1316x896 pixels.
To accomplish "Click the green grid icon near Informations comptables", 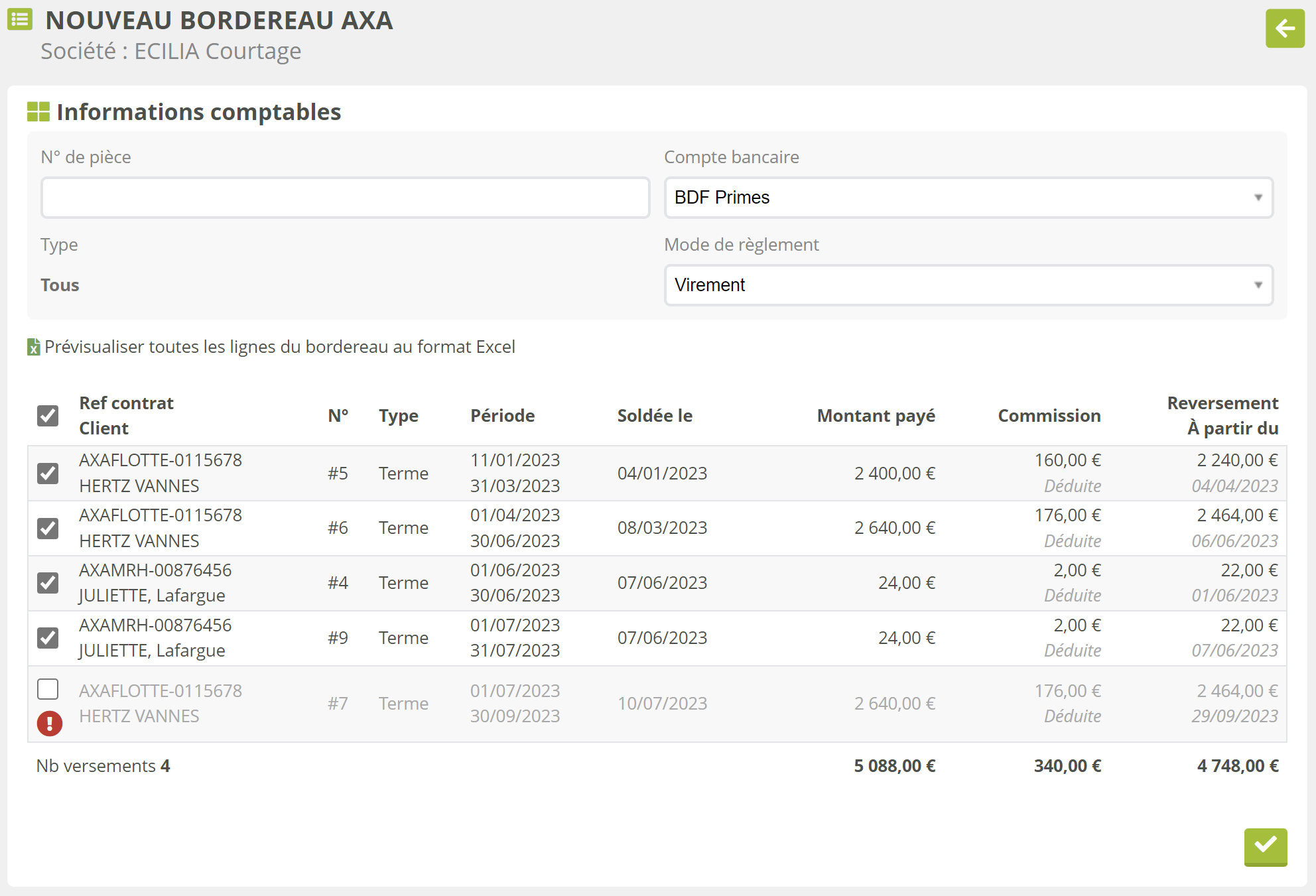I will coord(38,111).
